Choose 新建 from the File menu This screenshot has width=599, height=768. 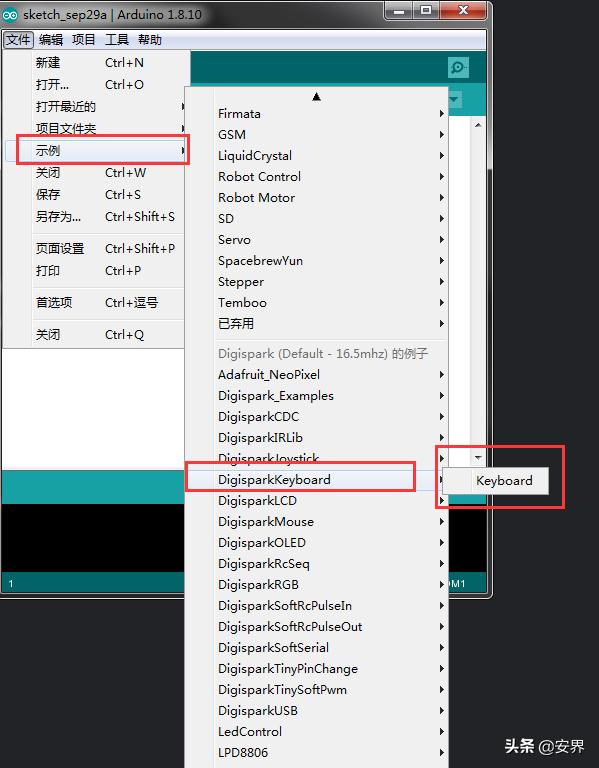pos(95,63)
